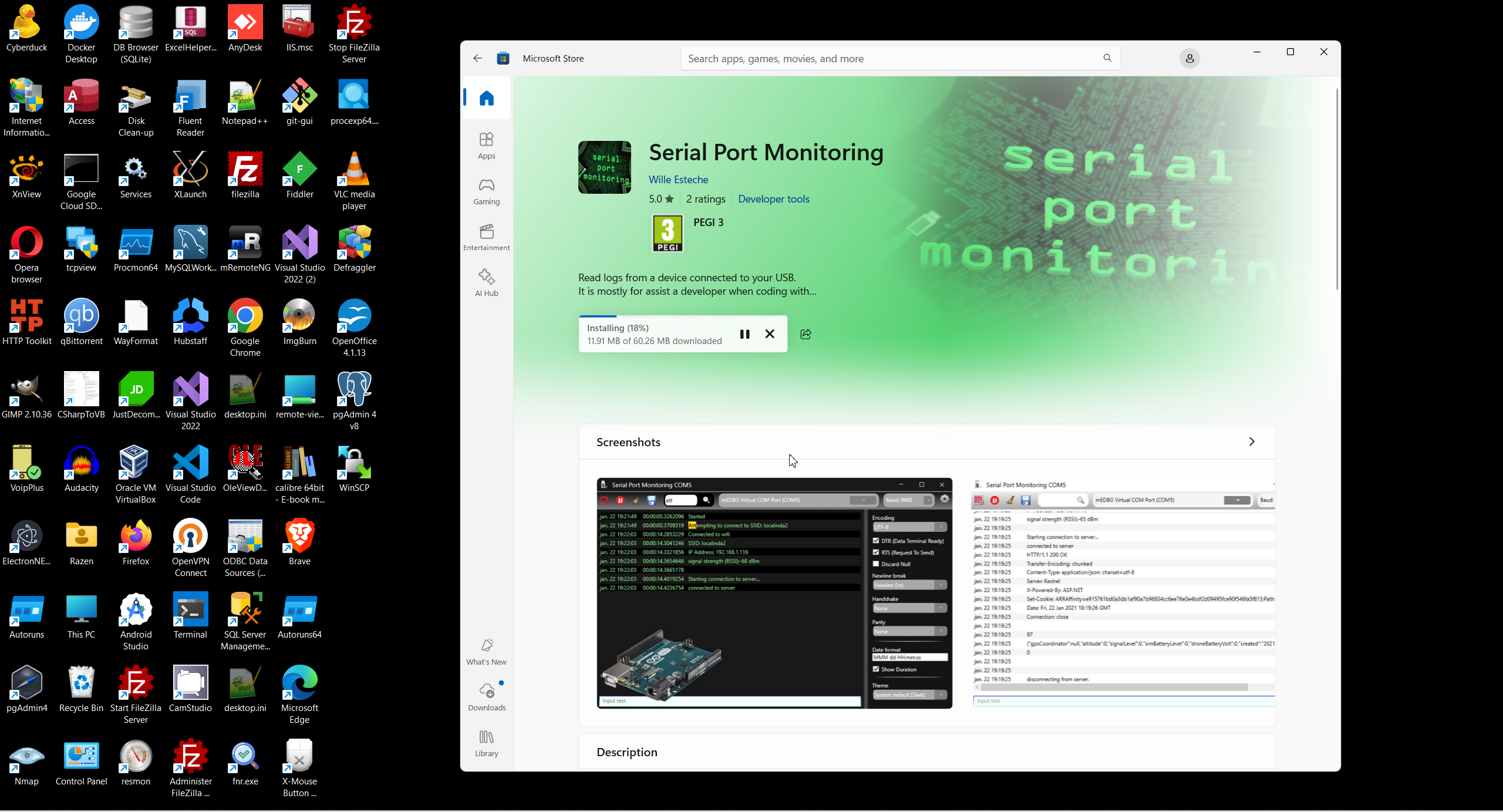Image resolution: width=1503 pixels, height=812 pixels.
Task: Open the Developer tools category link
Action: coord(773,199)
